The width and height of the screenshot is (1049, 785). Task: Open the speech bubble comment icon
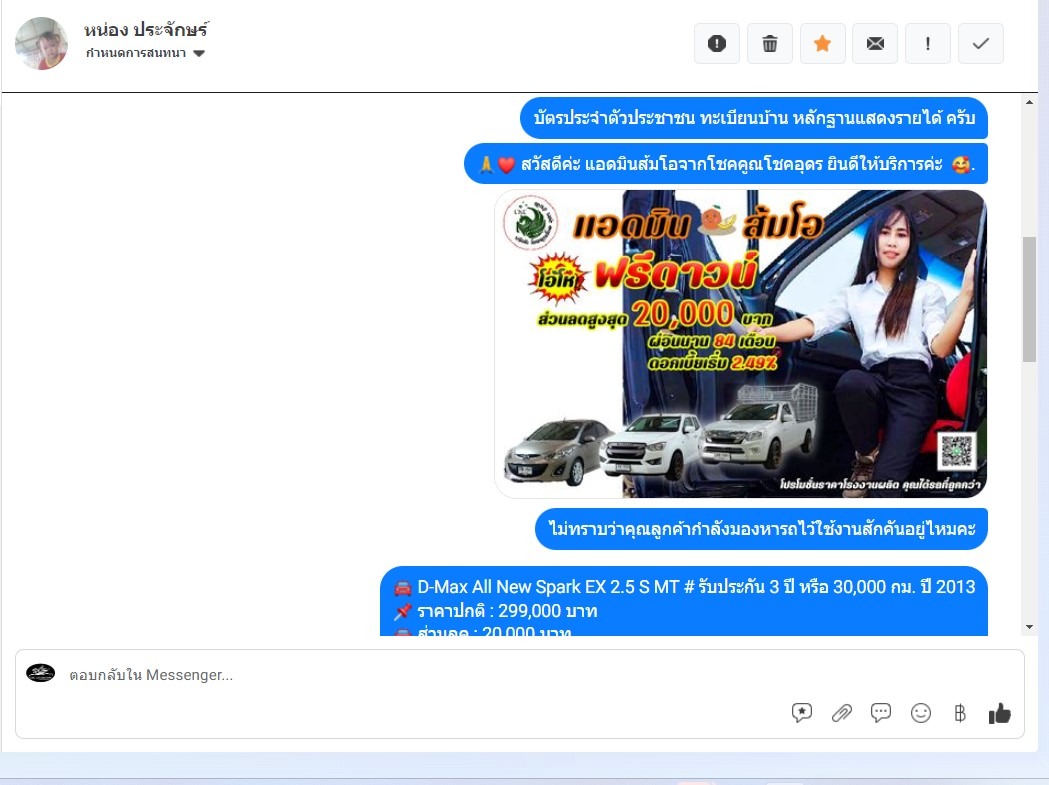(880, 713)
